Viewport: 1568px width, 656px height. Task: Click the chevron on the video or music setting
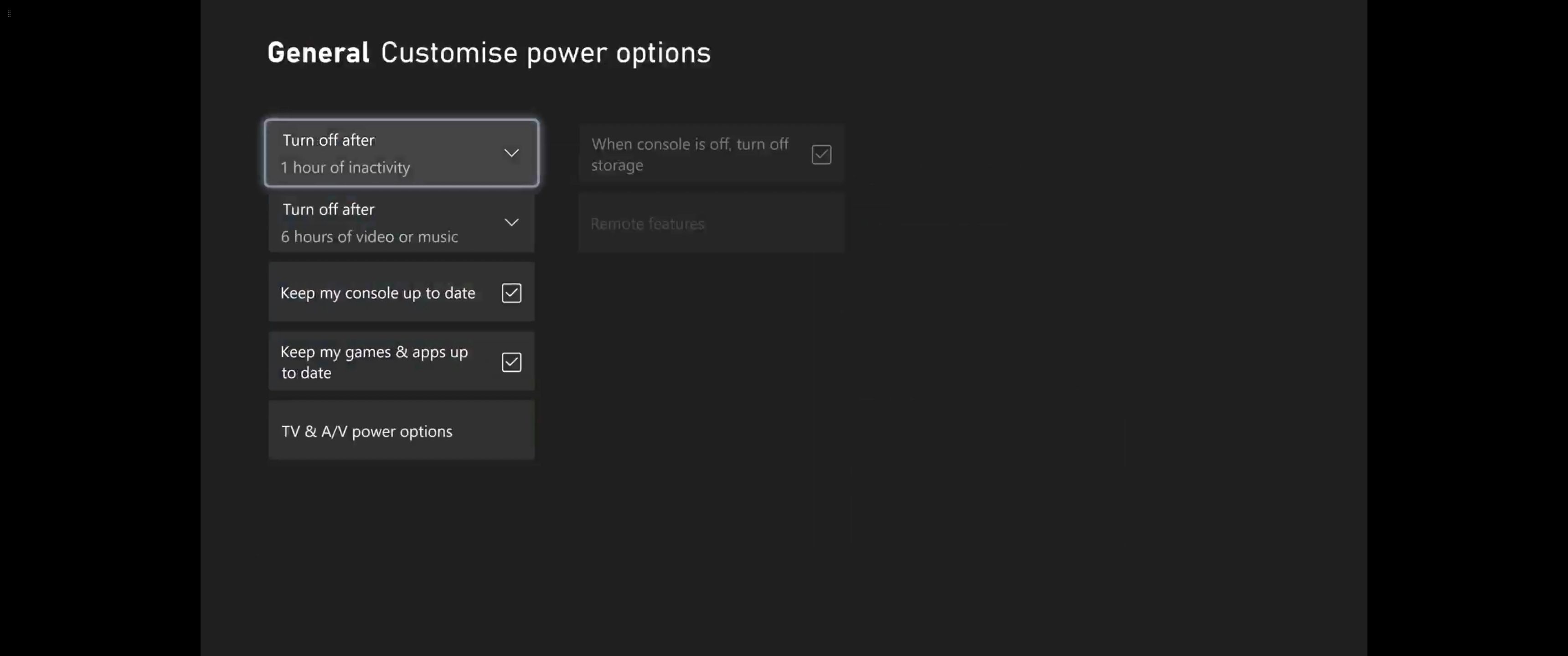click(x=511, y=223)
